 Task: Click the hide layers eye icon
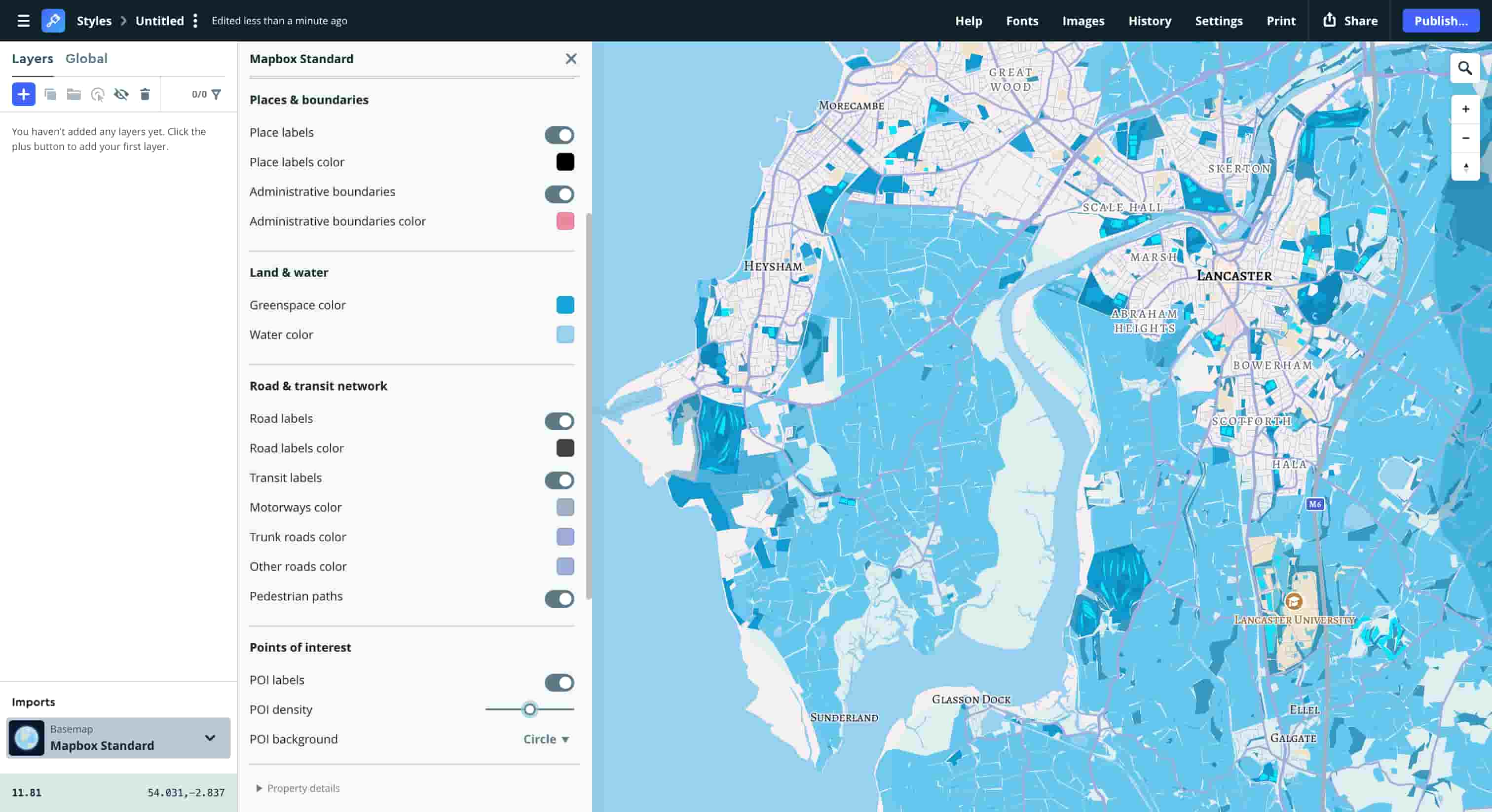(x=121, y=94)
